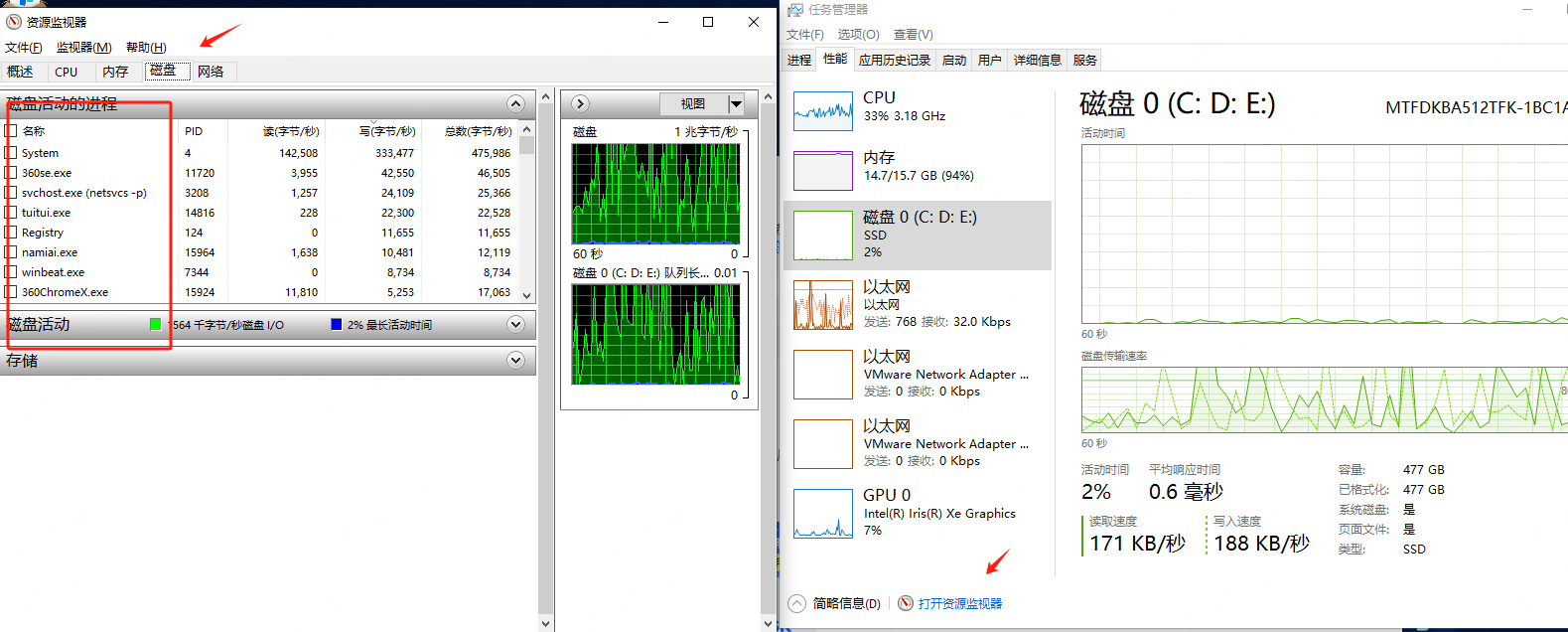1568x632 pixels.
Task: Open the 查看(V) menu in Task Manager
Action: point(914,35)
